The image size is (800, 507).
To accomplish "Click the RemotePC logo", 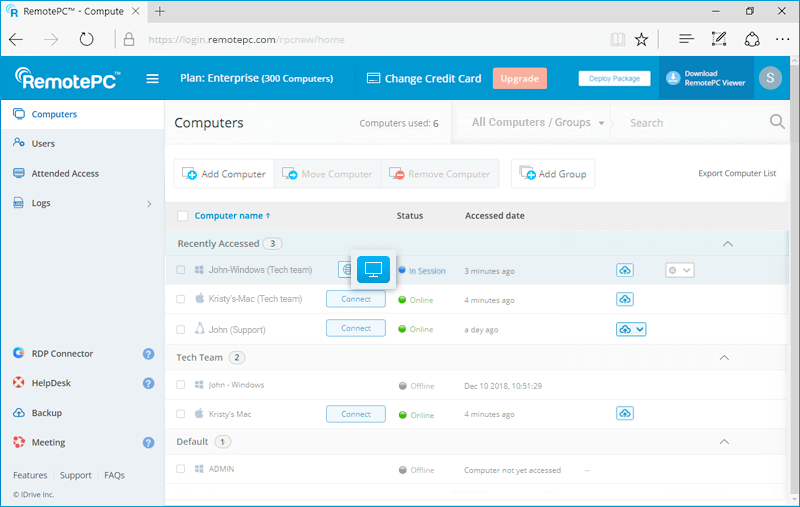I will click(x=67, y=79).
